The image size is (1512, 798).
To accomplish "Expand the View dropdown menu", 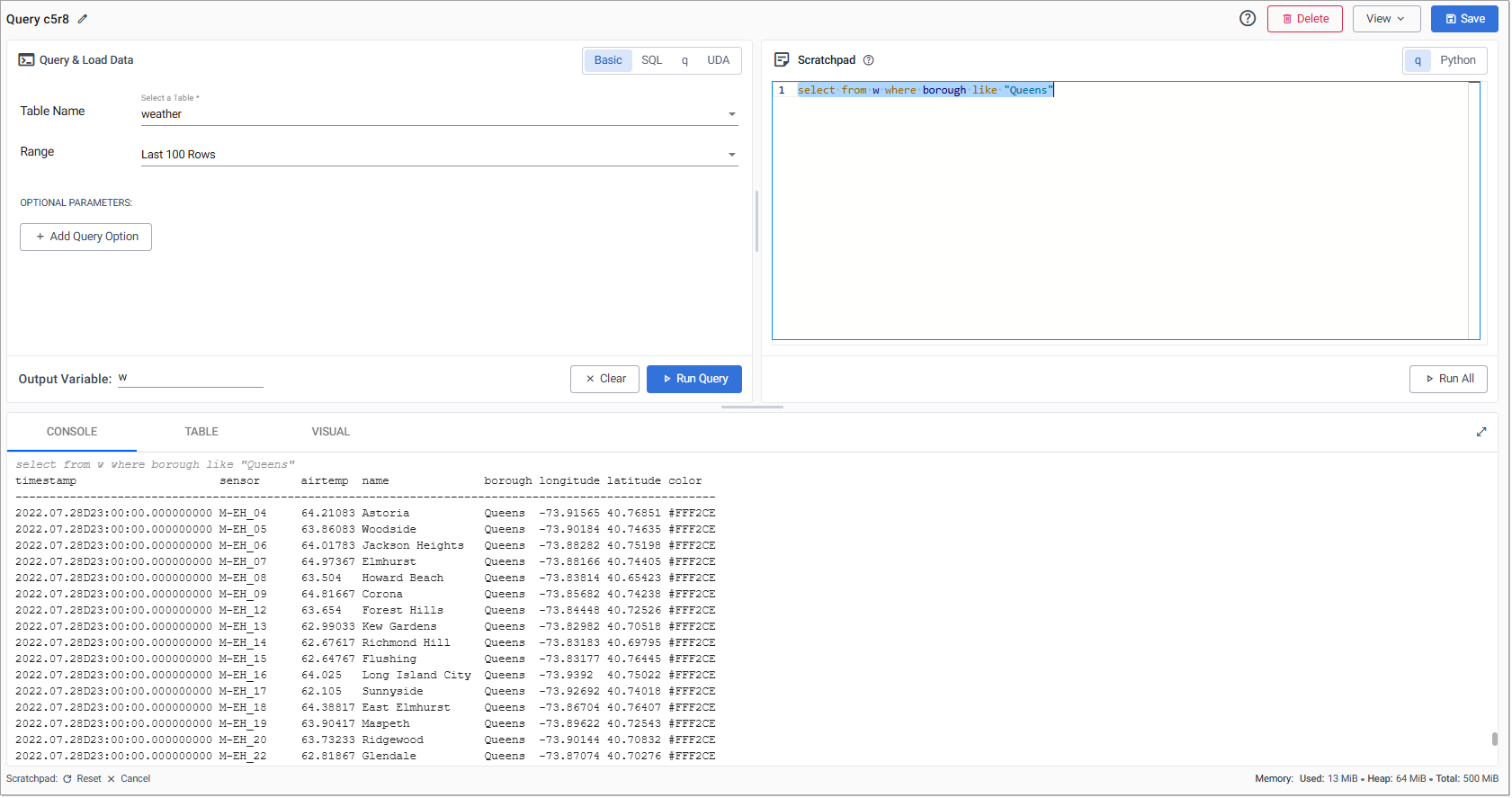I will (1385, 19).
